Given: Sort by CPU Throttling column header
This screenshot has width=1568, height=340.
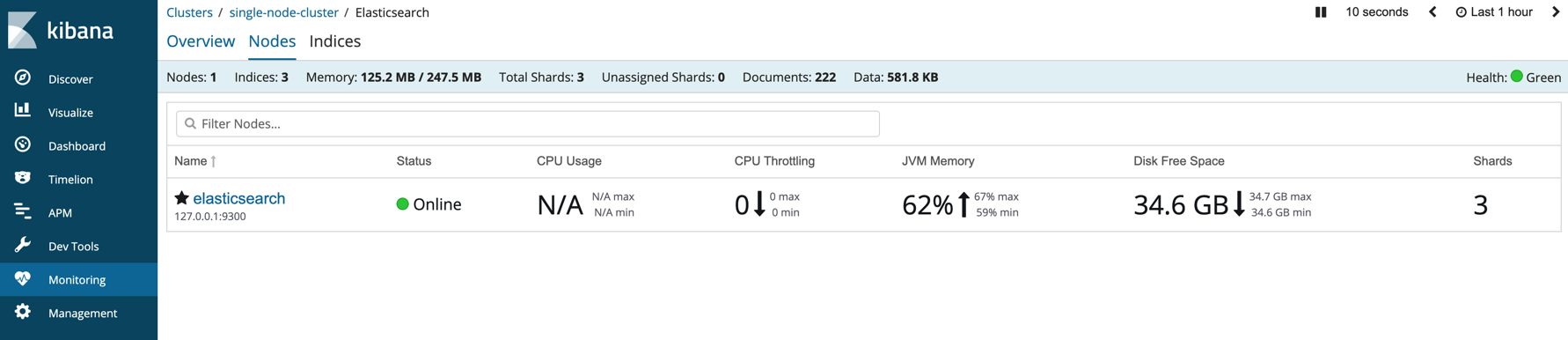Looking at the screenshot, I should (x=774, y=161).
